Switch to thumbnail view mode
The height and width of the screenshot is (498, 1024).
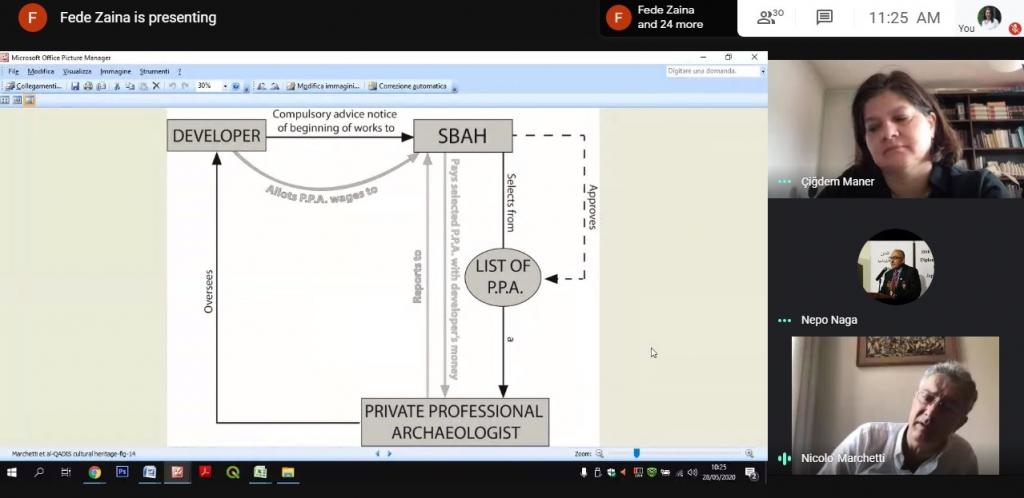pyautogui.click(x=5, y=100)
